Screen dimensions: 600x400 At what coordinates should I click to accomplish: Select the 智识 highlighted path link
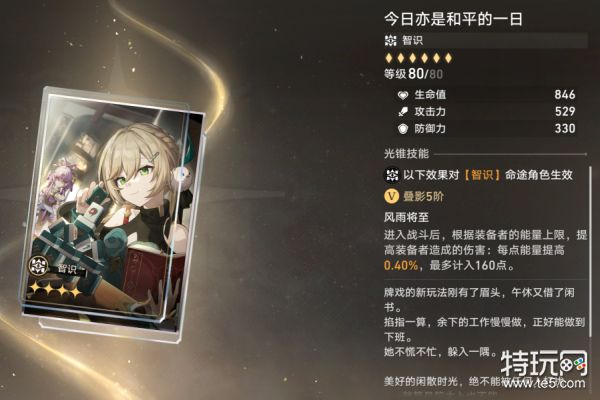click(x=482, y=175)
